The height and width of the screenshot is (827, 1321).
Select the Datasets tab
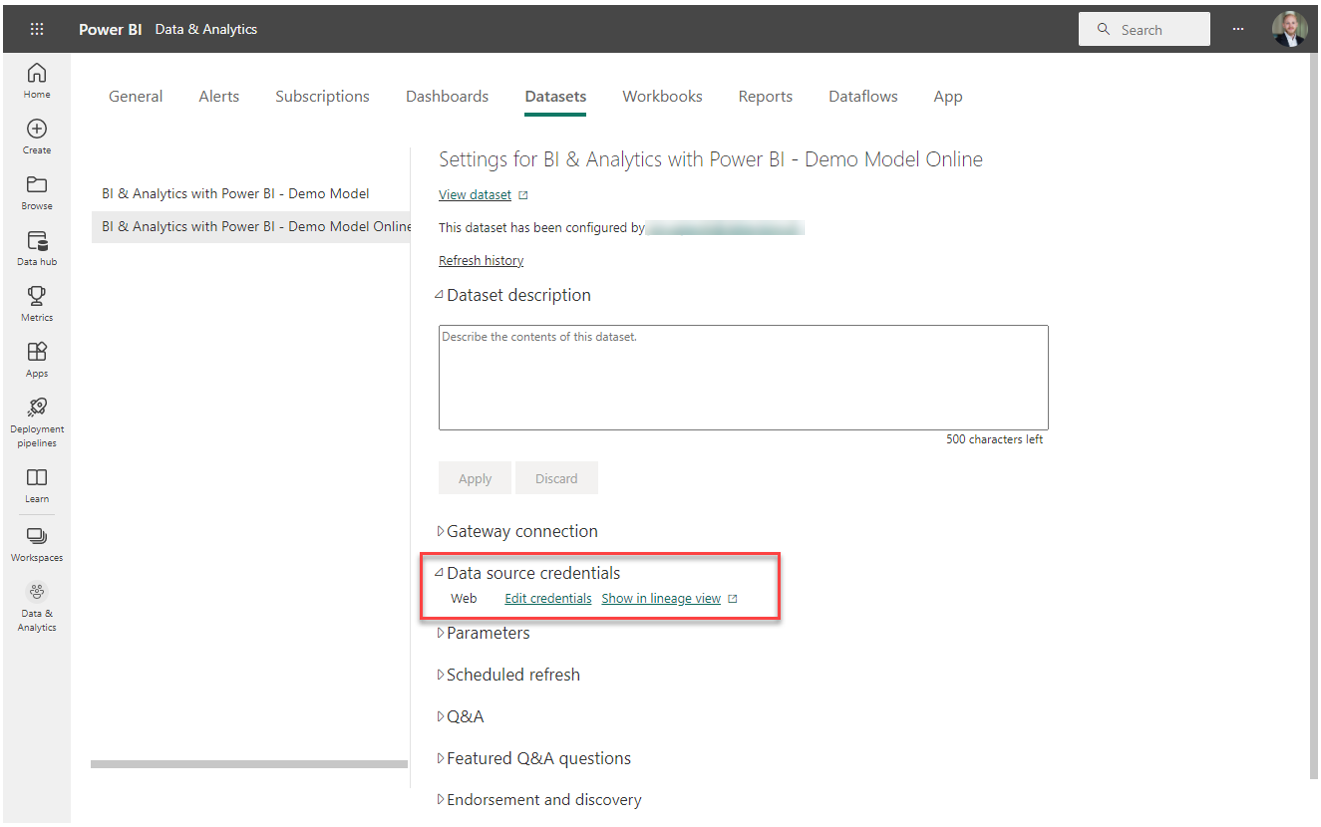[555, 97]
